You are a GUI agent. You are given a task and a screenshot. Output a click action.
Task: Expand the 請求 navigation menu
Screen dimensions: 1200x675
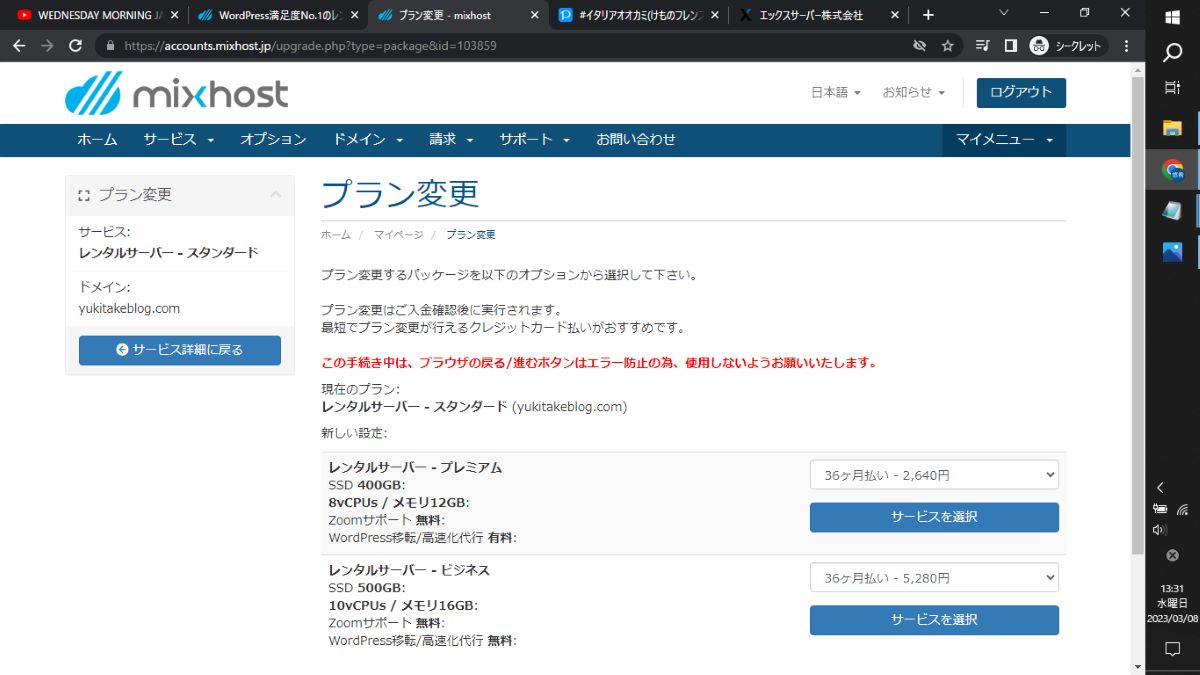(451, 140)
